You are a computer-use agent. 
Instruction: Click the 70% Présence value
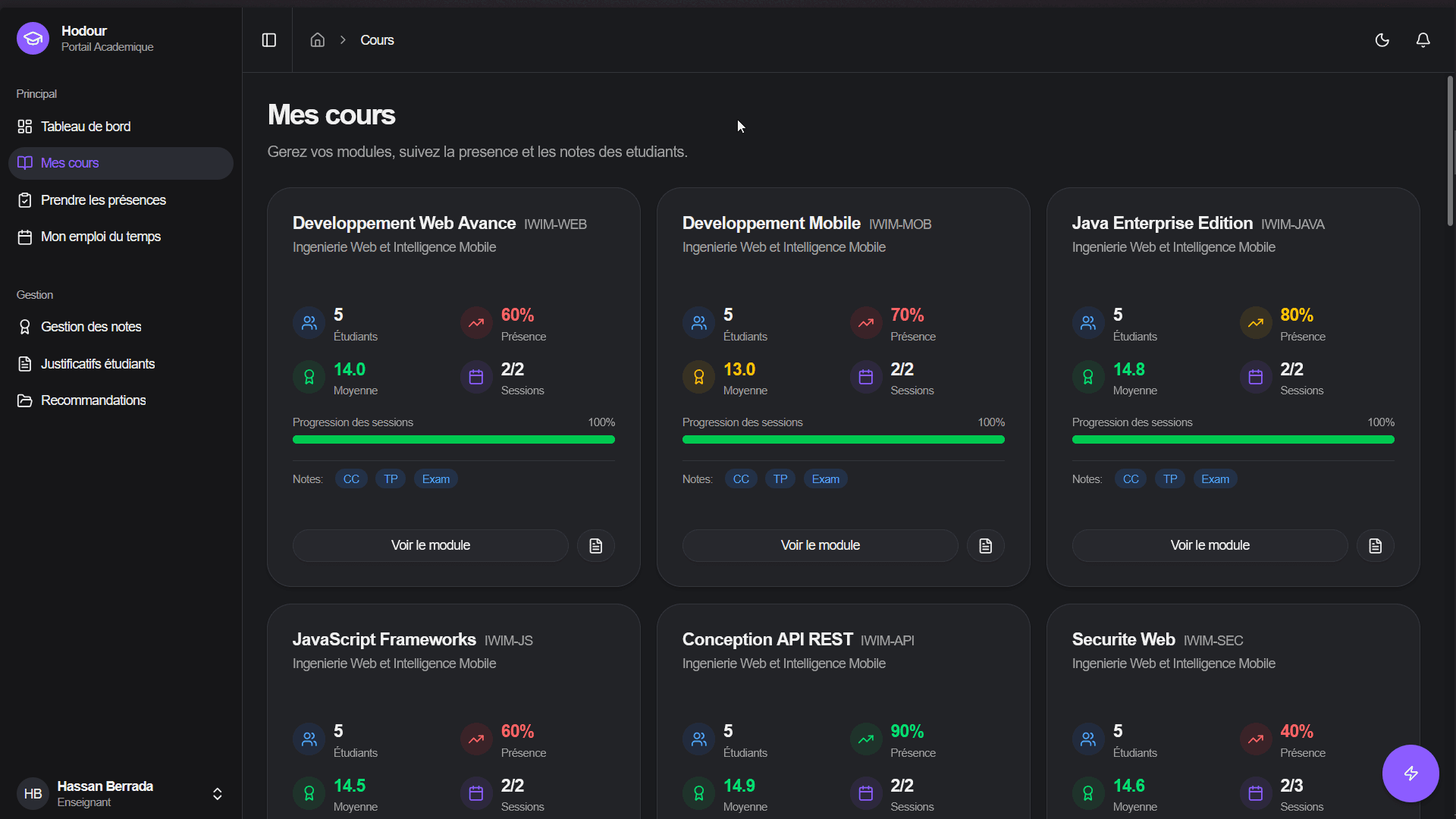tap(907, 315)
